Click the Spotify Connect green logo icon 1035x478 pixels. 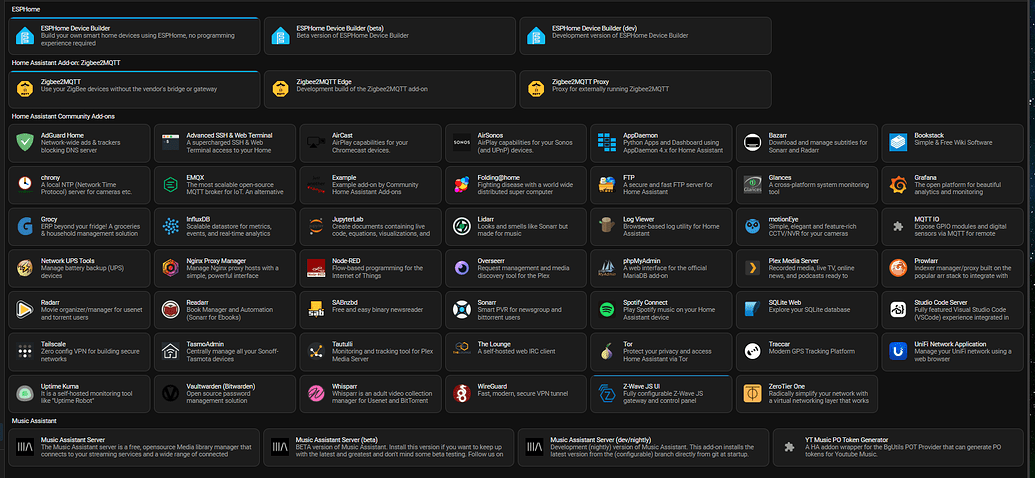point(607,310)
